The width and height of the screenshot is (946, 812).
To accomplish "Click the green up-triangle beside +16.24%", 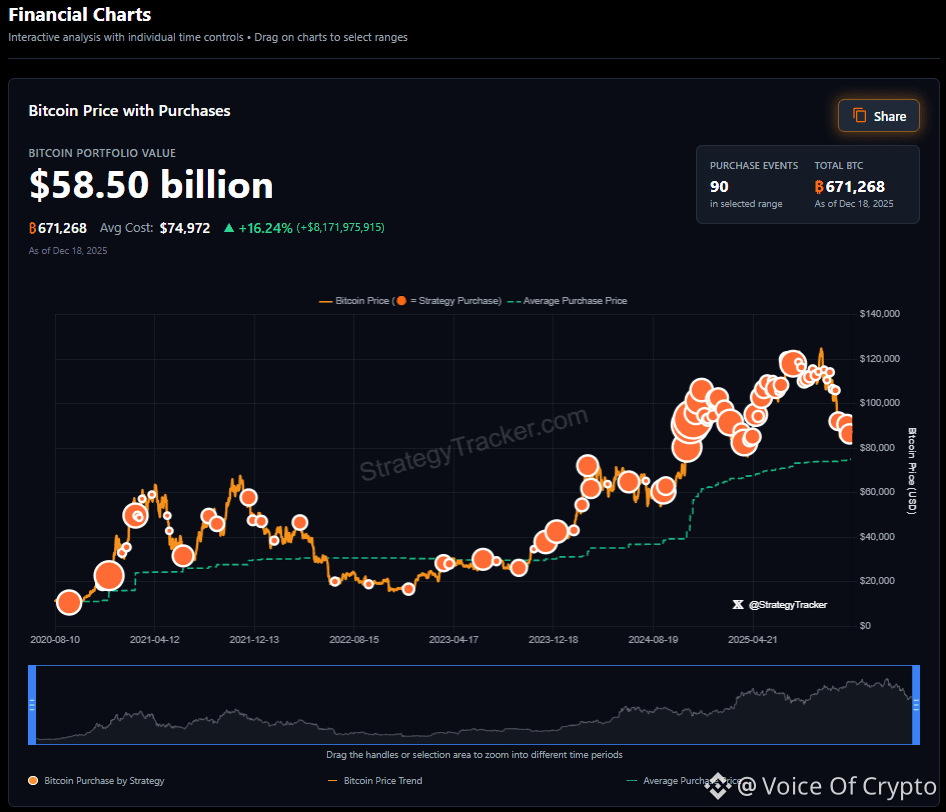I will pyautogui.click(x=229, y=228).
